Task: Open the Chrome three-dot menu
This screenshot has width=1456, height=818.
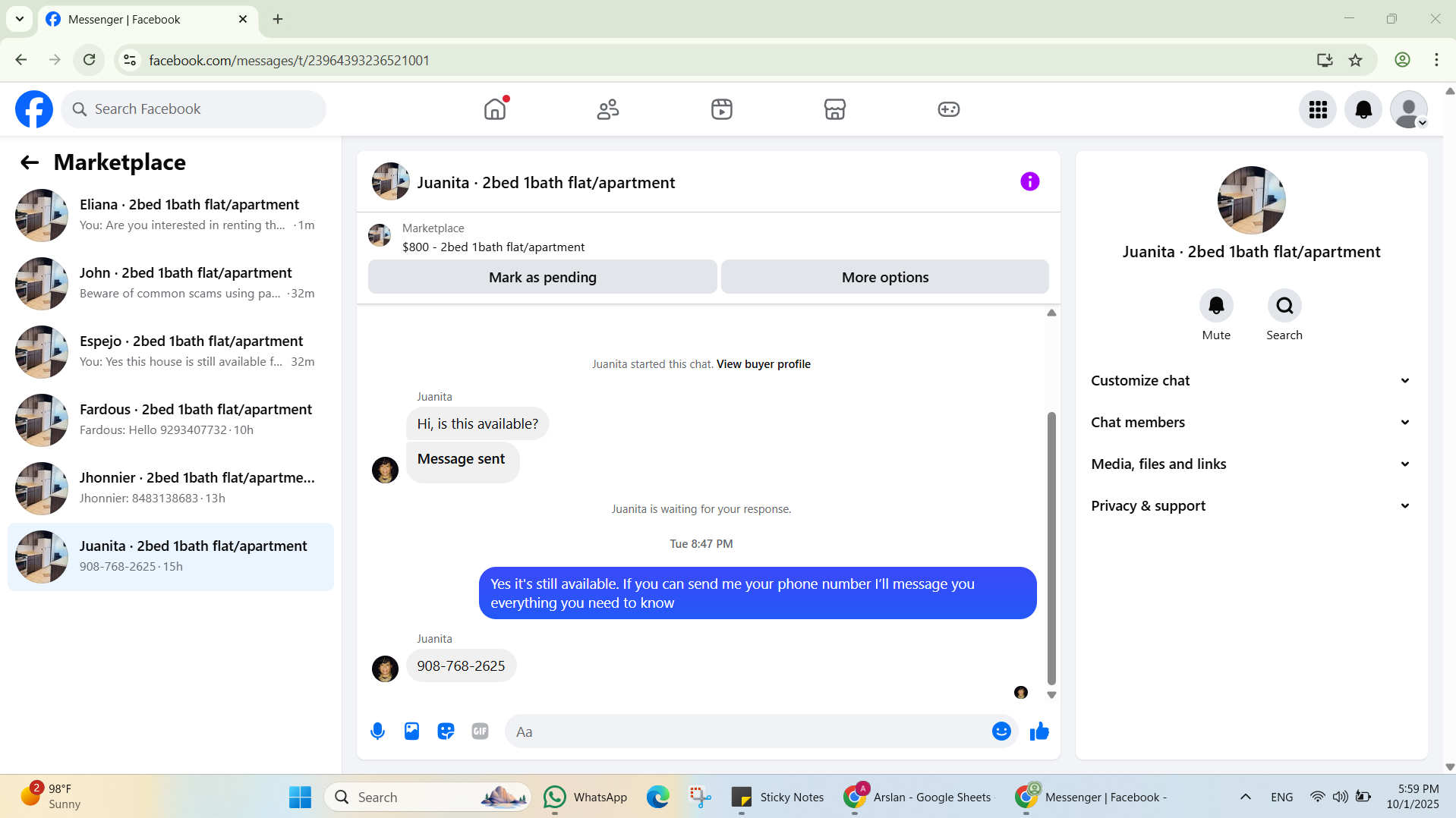Action: pos(1436,60)
